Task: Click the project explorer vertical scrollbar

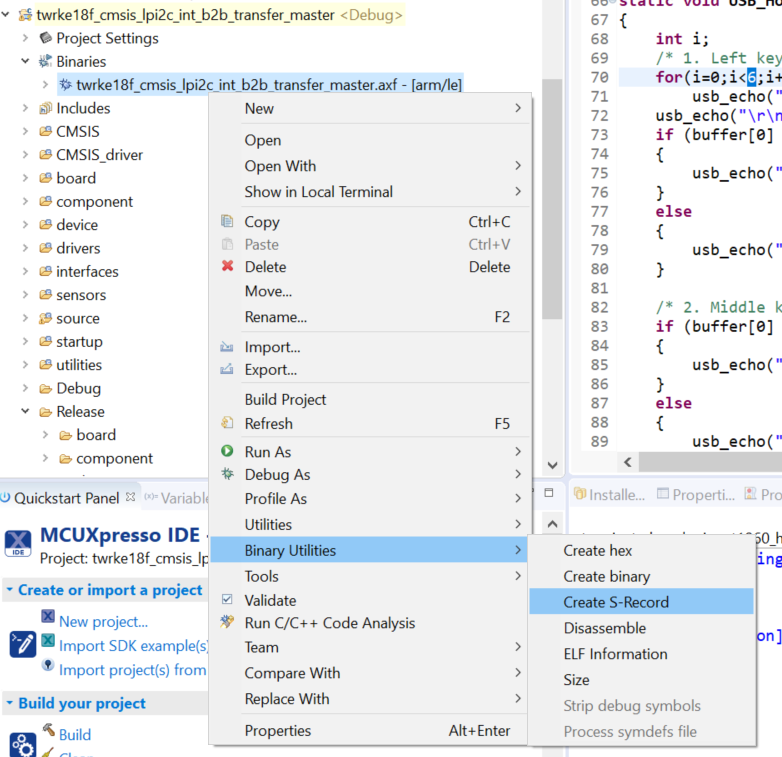Action: [552, 199]
